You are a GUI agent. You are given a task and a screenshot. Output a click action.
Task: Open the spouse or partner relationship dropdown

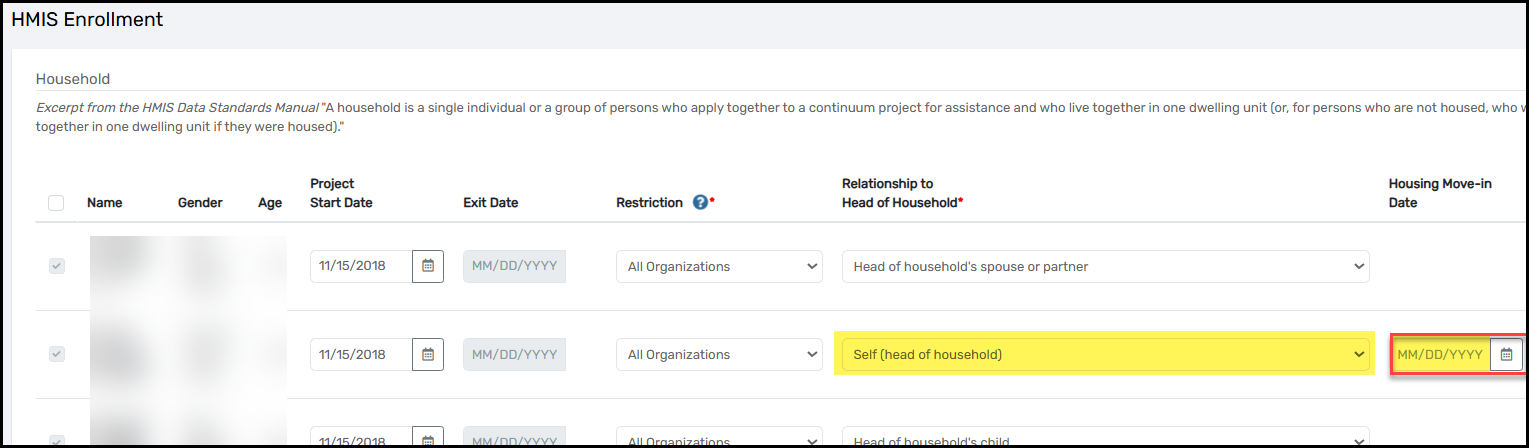(x=1106, y=266)
